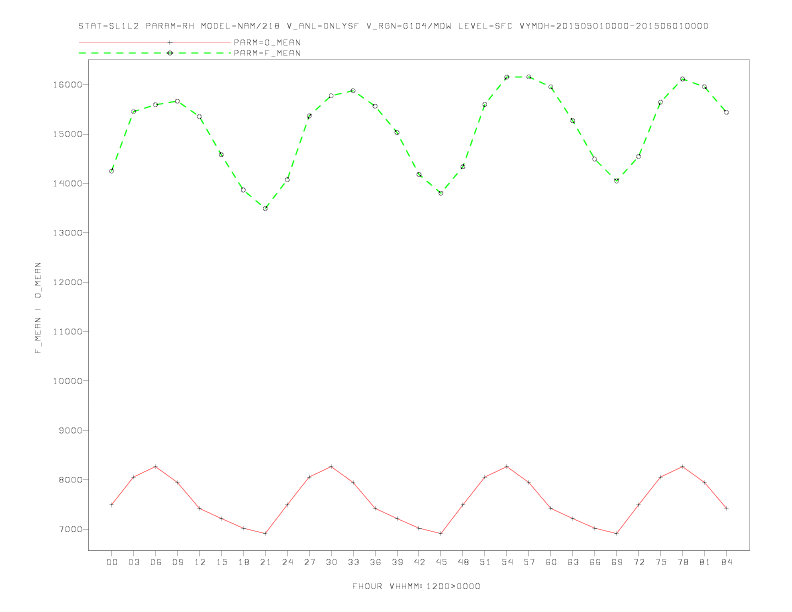792x612 pixels.
Task: Click the 60 forecast hour tick label
Action: coord(551,562)
